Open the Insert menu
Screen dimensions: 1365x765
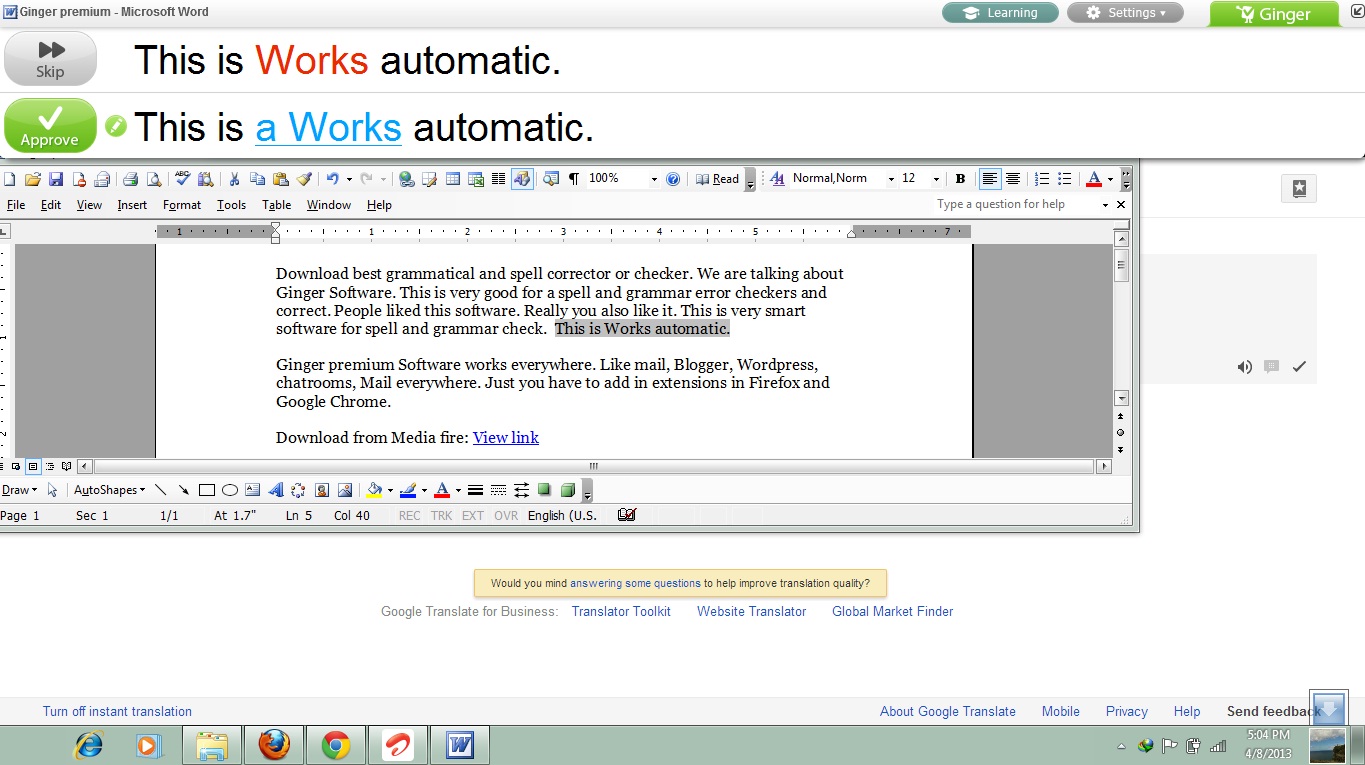tap(132, 205)
